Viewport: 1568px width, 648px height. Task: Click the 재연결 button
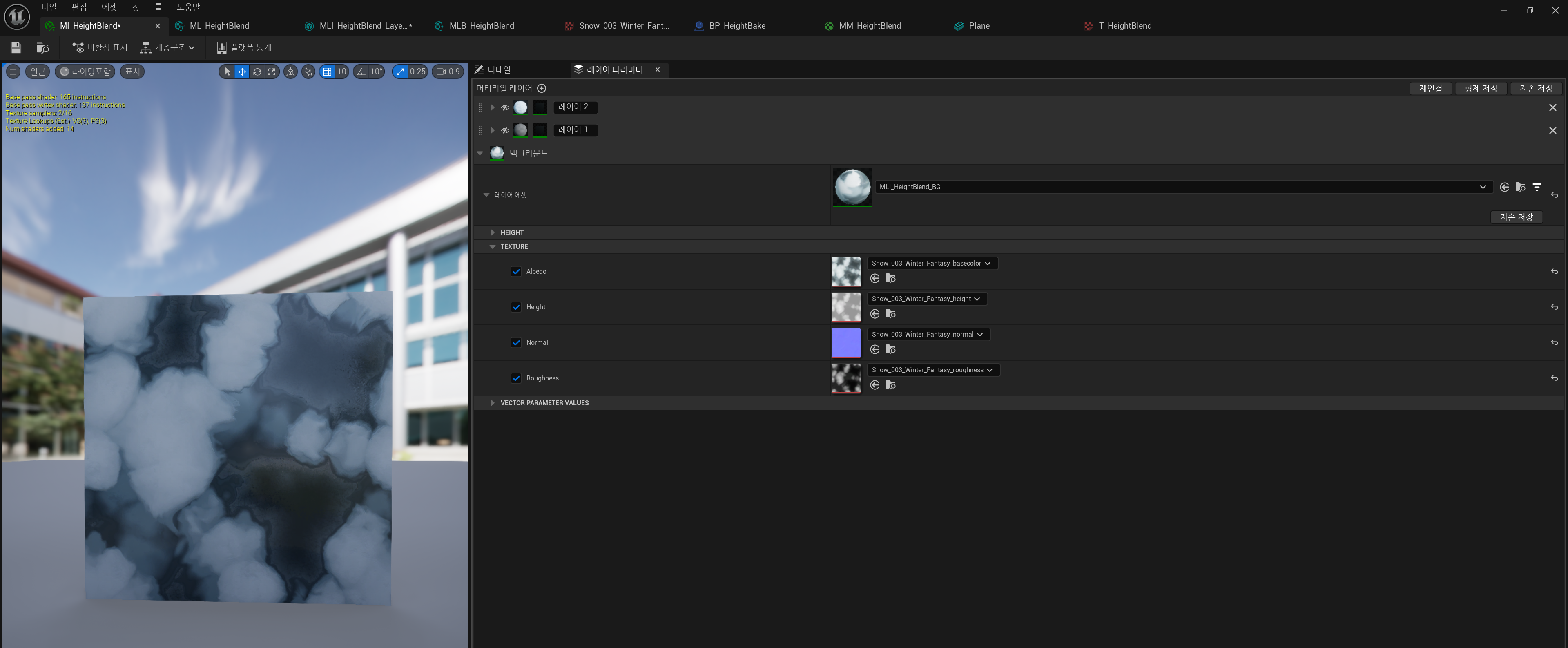(x=1430, y=88)
